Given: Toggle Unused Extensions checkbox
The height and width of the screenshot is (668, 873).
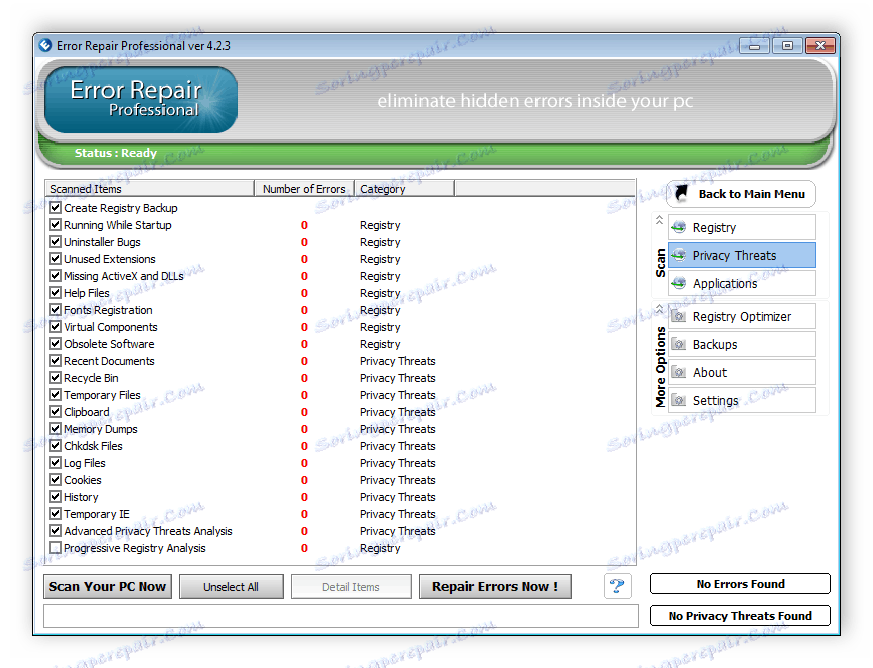Looking at the screenshot, I should [x=55, y=259].
